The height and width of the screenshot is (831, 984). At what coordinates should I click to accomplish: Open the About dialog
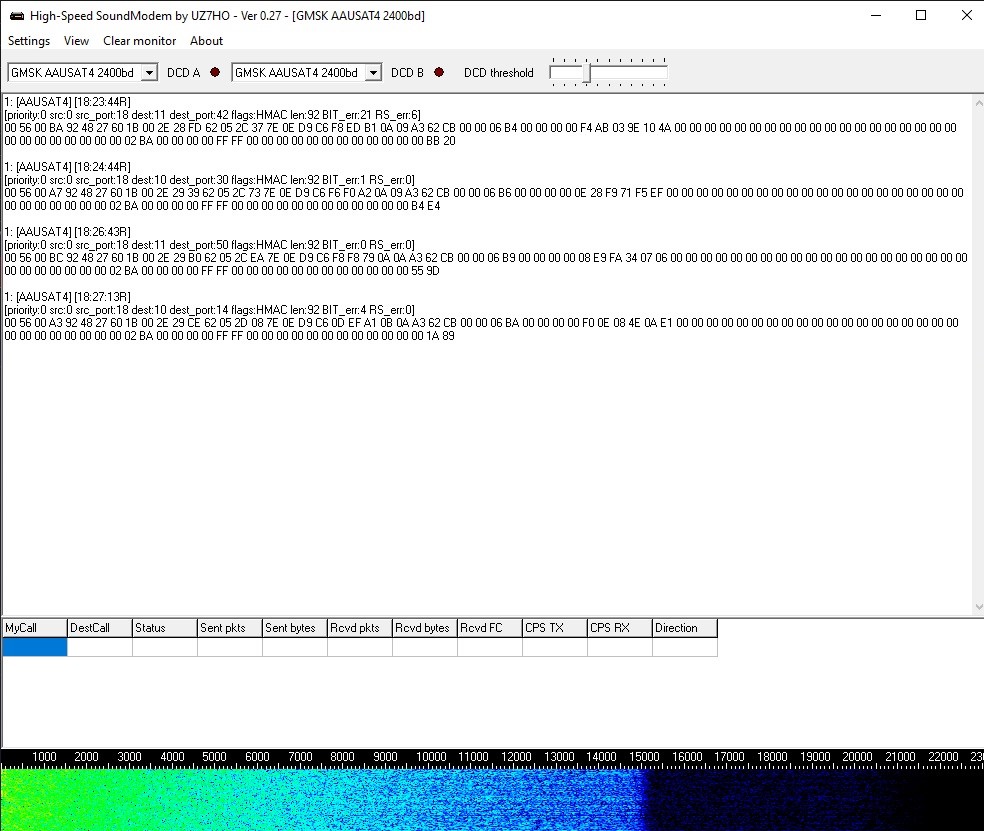[206, 41]
